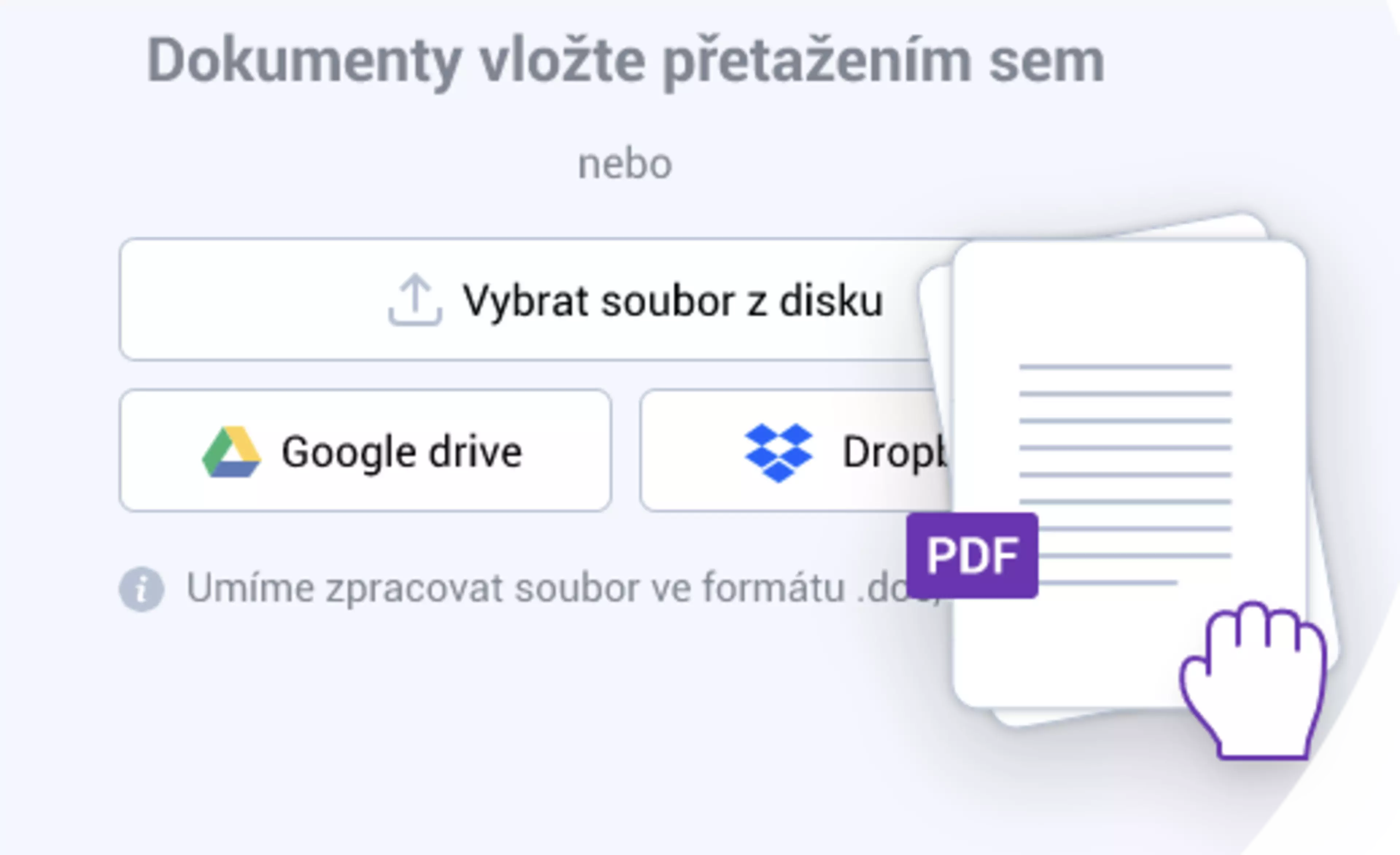Click the purple PDF badge
Screen dimensions: 1400x855
point(972,555)
